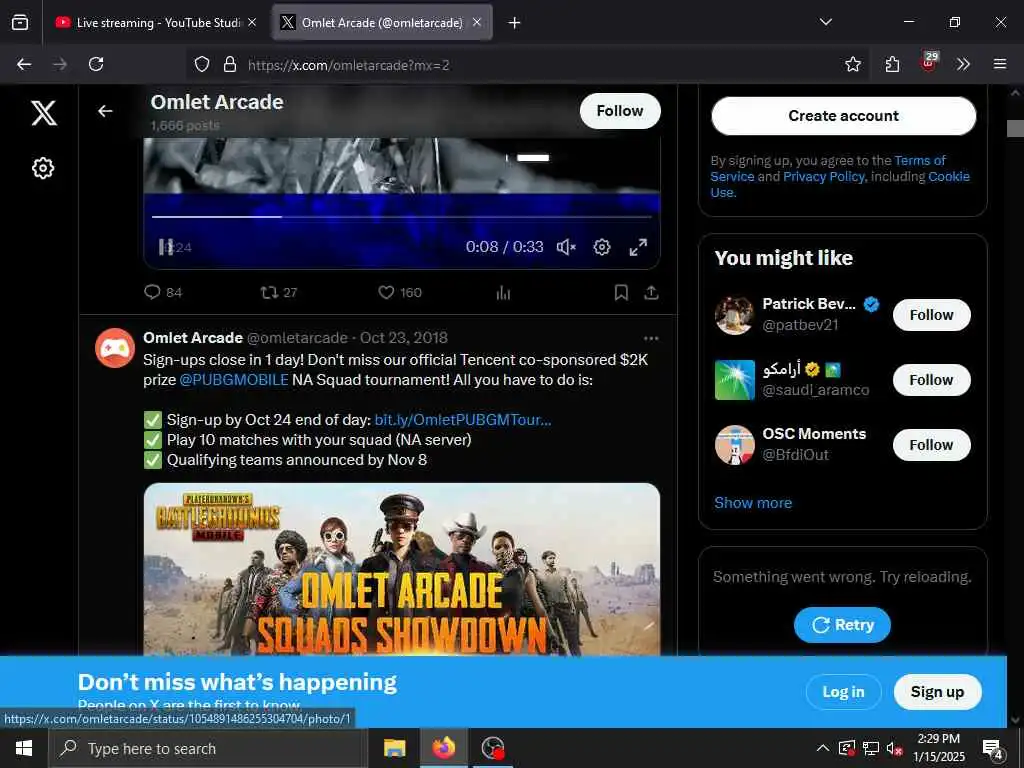This screenshot has width=1024, height=768.
Task: Open the Windows Start menu
Action: (24, 748)
